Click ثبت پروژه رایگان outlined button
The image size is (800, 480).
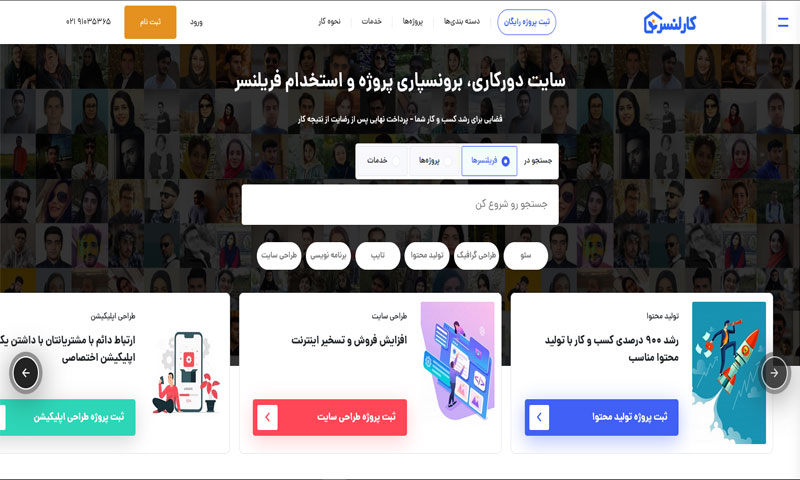tap(527, 22)
